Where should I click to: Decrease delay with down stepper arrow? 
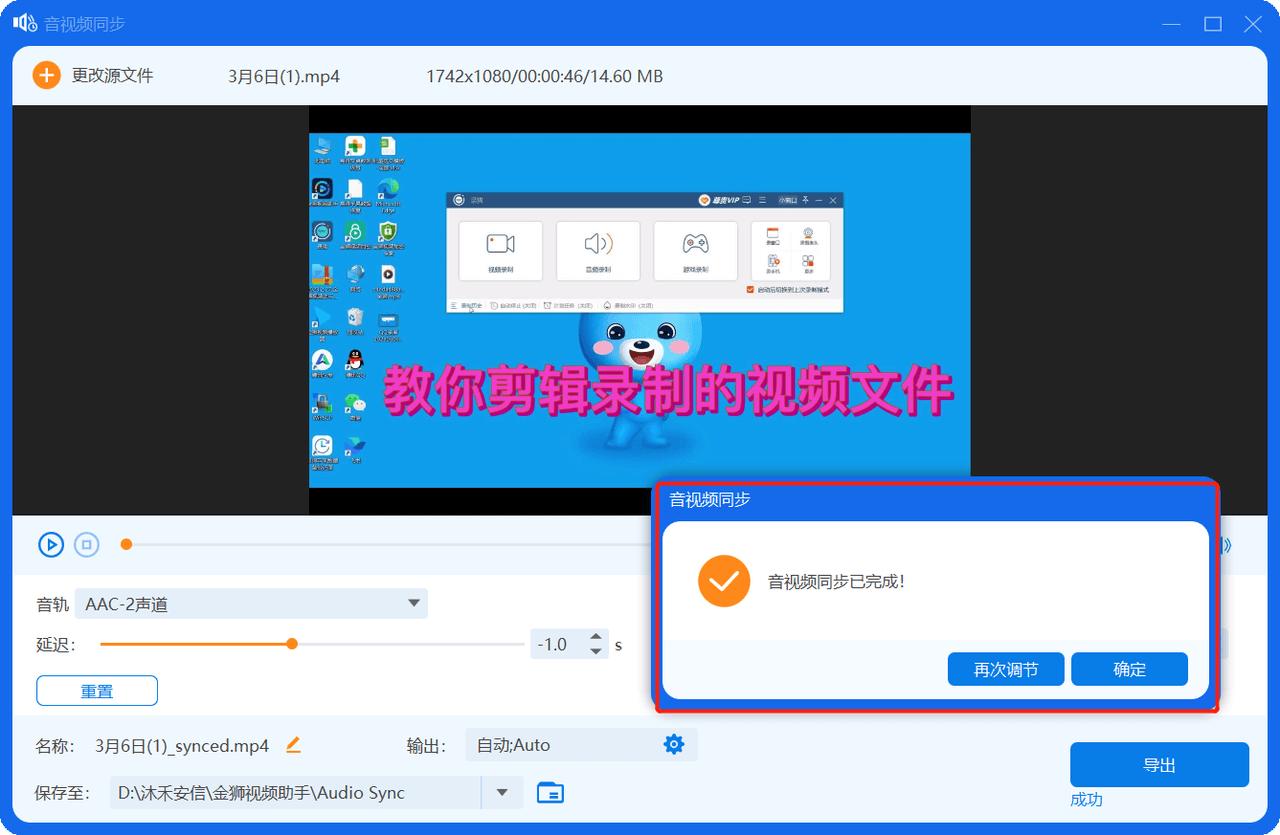coord(596,650)
